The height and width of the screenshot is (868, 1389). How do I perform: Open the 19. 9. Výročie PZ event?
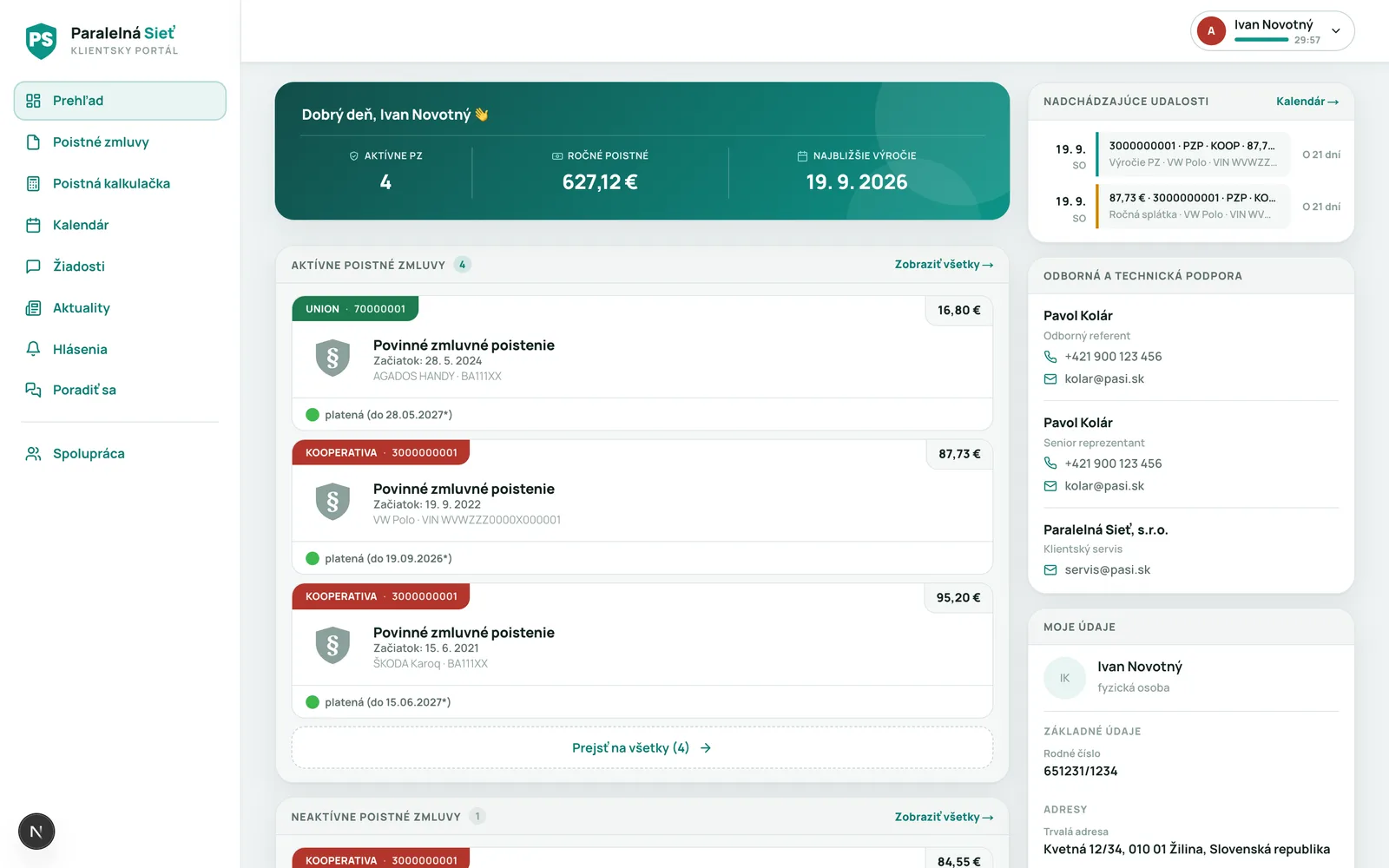(1191, 155)
